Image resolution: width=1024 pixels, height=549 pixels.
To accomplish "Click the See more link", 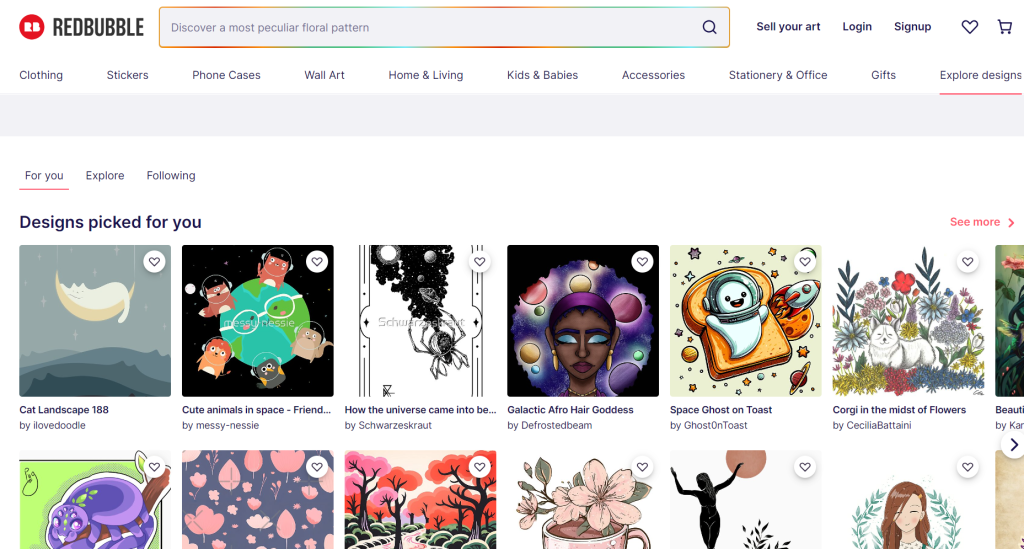I will click(x=975, y=222).
